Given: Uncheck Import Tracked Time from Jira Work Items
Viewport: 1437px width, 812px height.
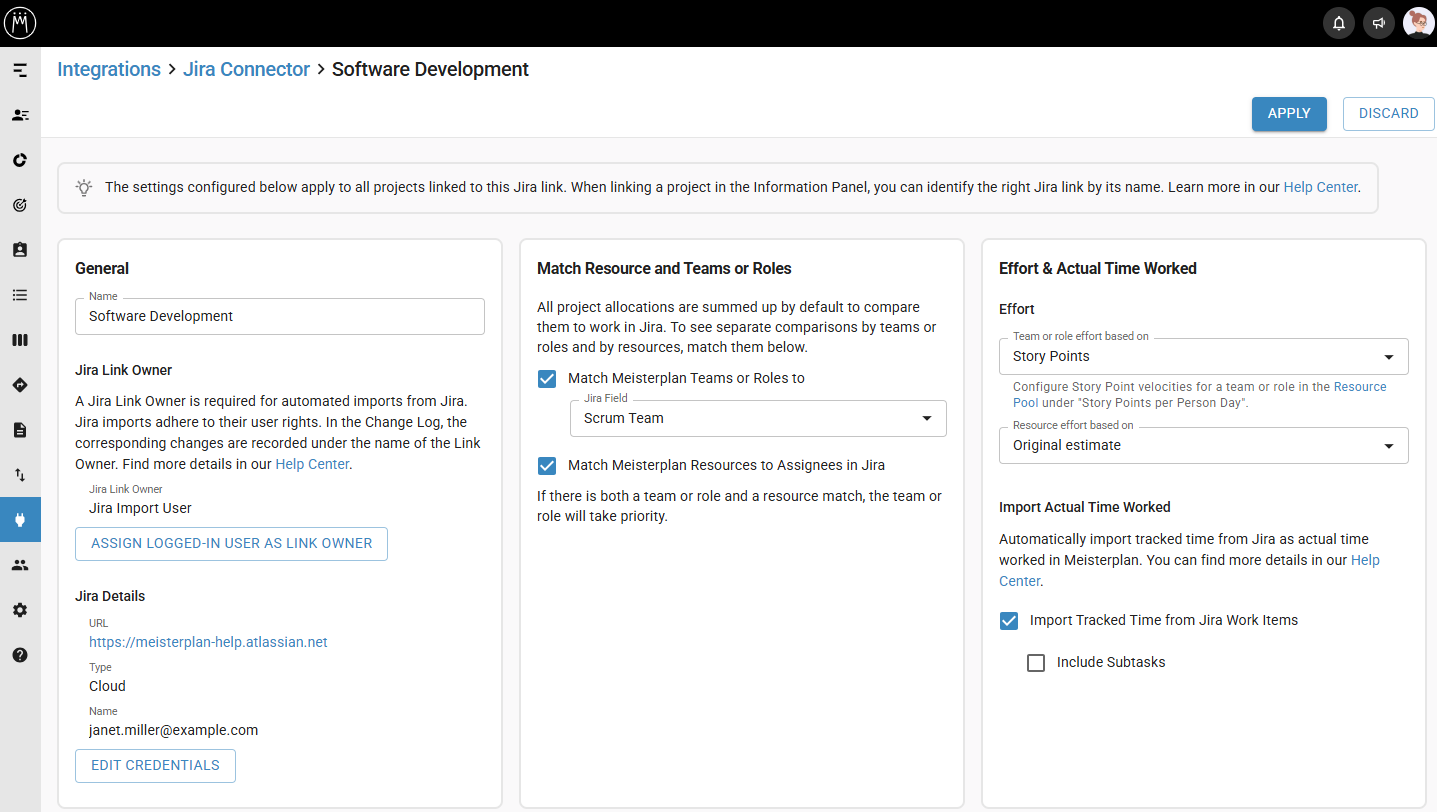Looking at the screenshot, I should click(x=1009, y=620).
